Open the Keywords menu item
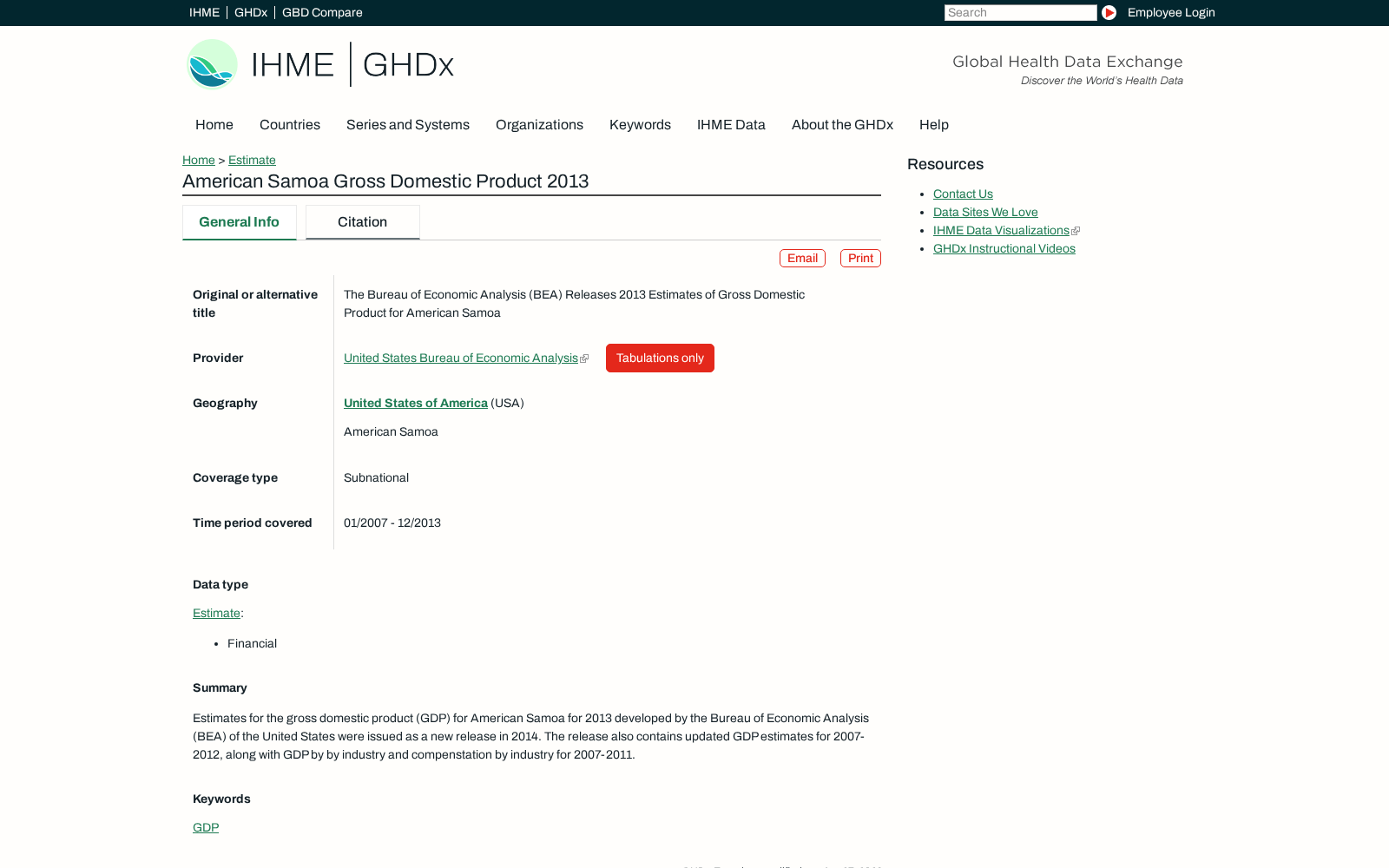1389x868 pixels. 640,125
